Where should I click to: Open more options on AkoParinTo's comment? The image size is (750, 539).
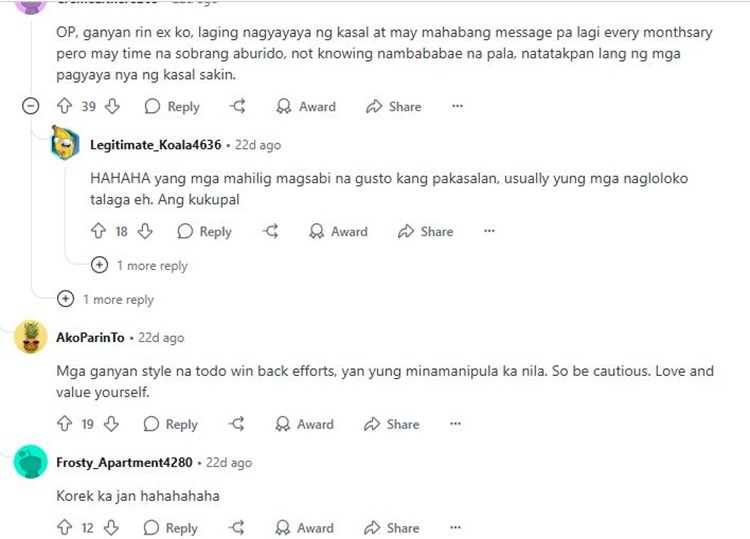pos(455,424)
